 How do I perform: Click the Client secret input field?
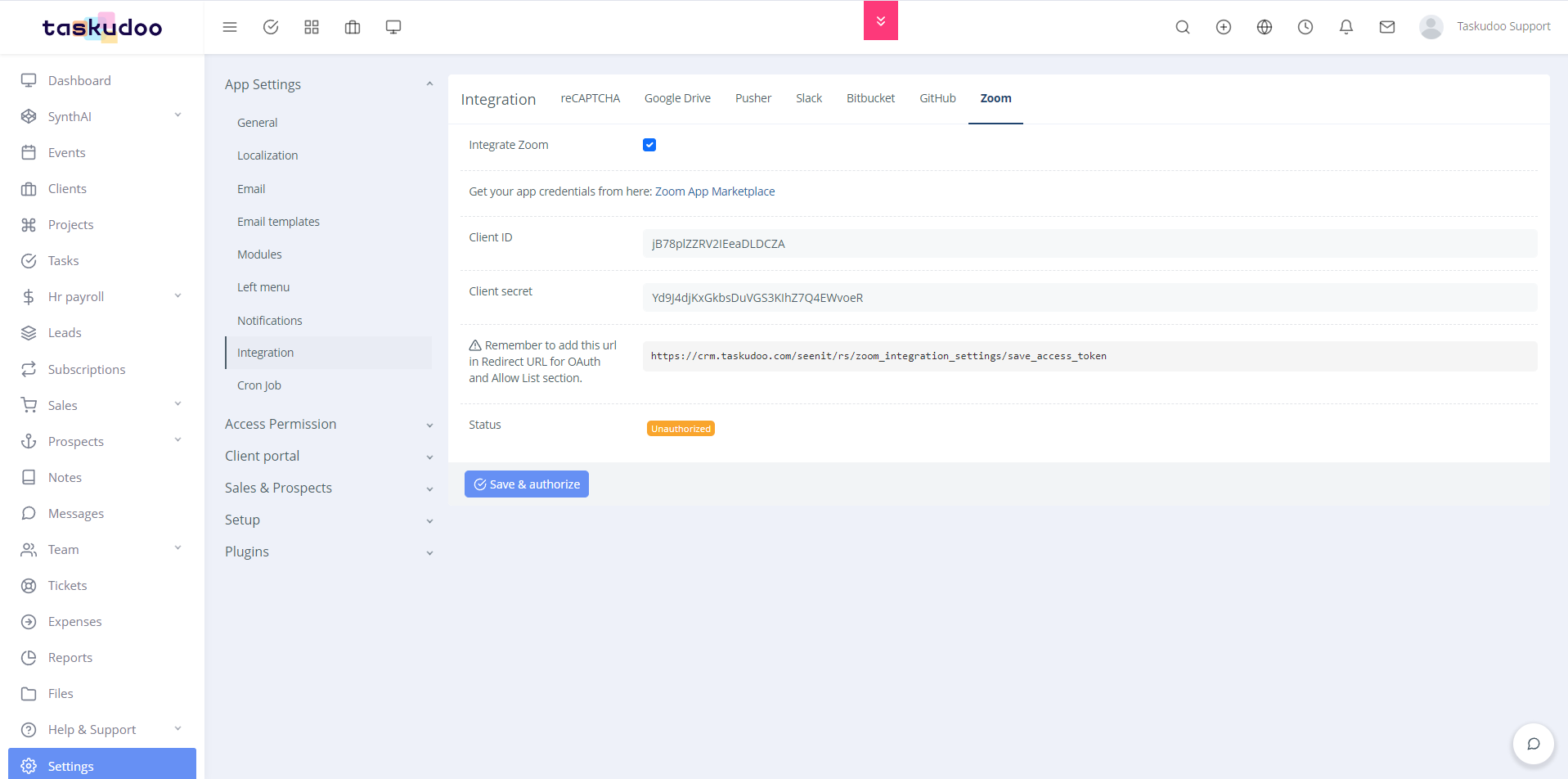[x=1090, y=298]
